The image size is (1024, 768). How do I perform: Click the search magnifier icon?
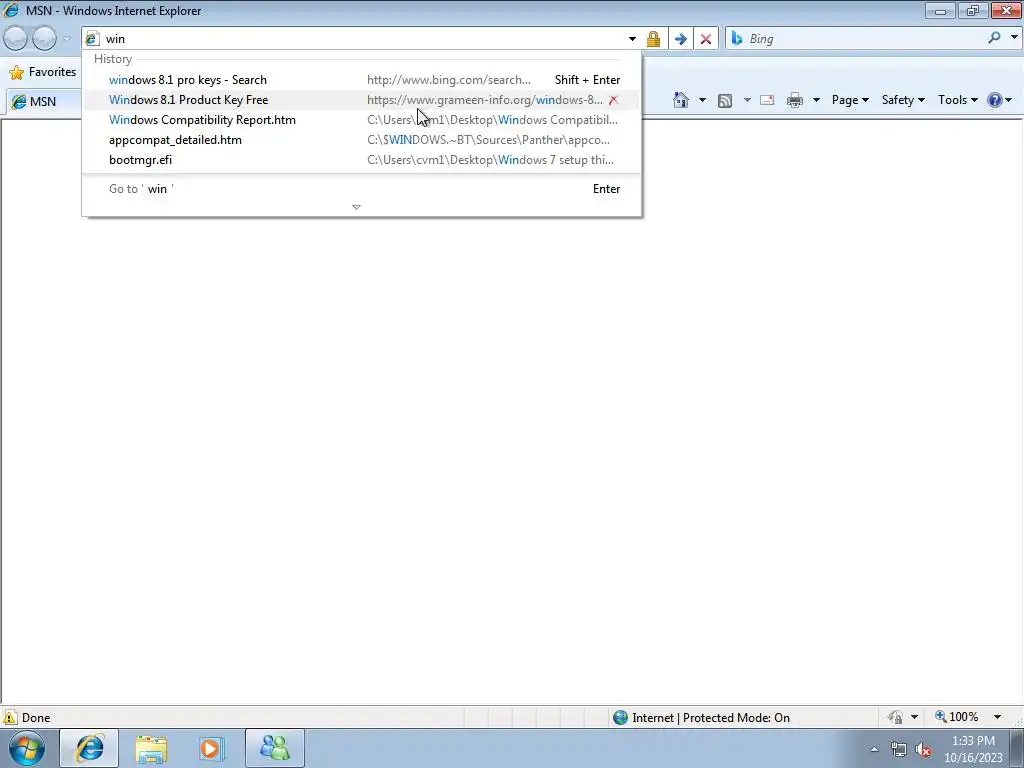pos(994,38)
